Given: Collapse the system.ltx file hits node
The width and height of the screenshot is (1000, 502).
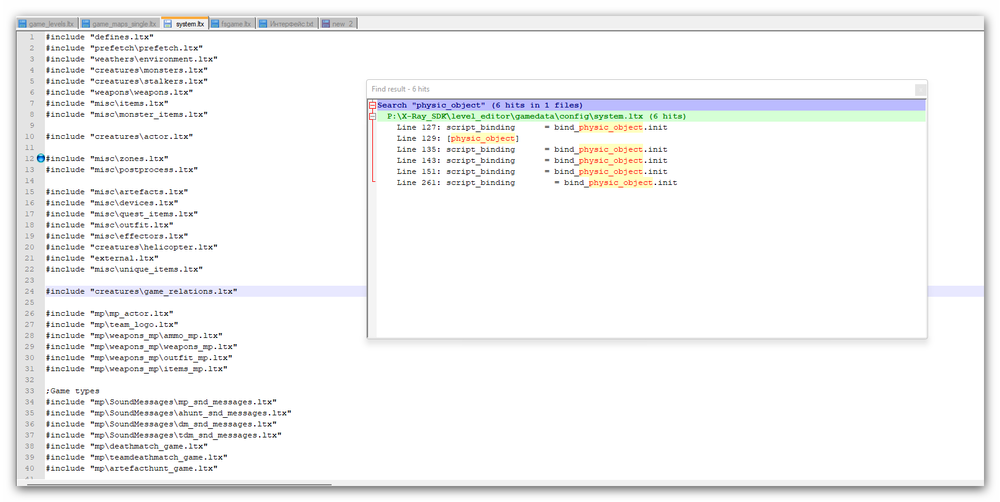Looking at the screenshot, I should point(372,116).
